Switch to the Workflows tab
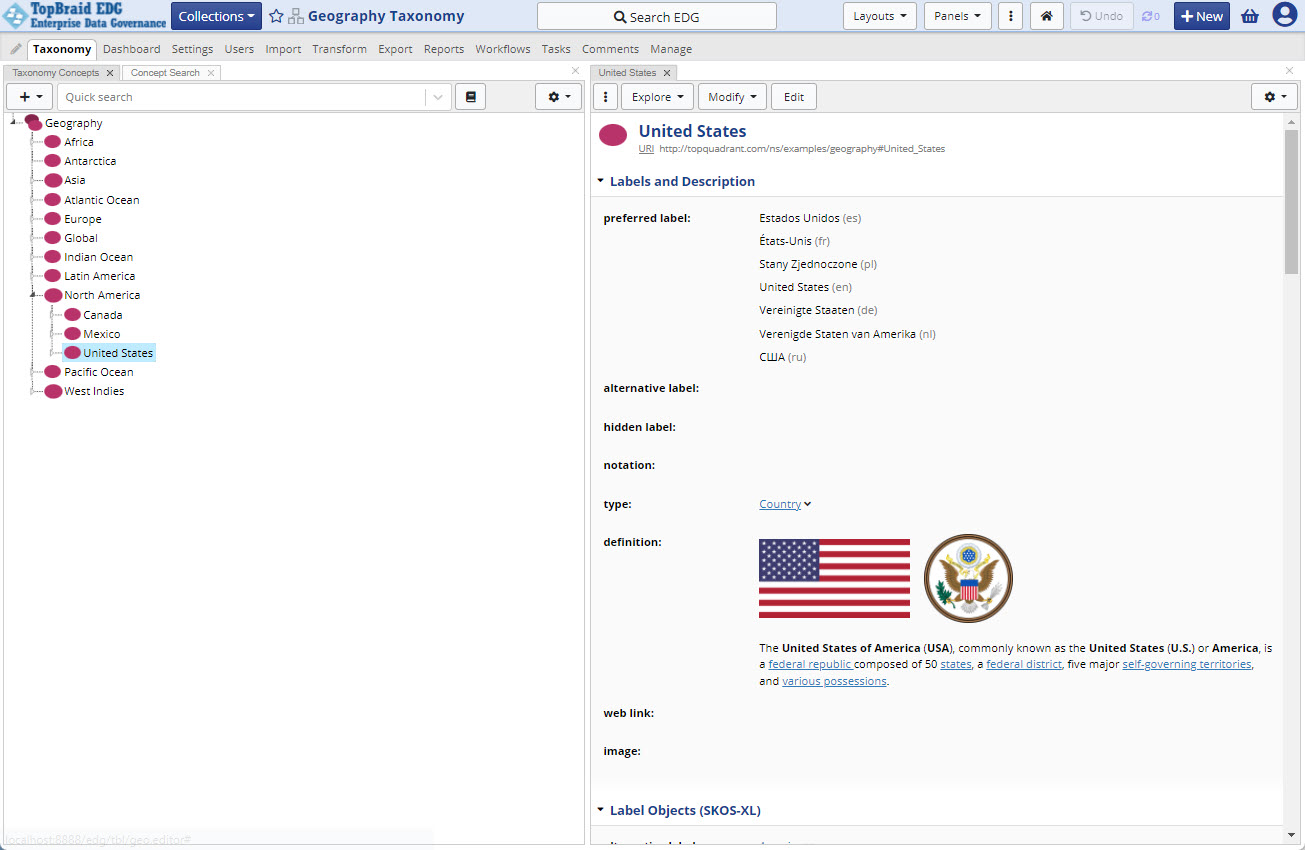 click(502, 49)
